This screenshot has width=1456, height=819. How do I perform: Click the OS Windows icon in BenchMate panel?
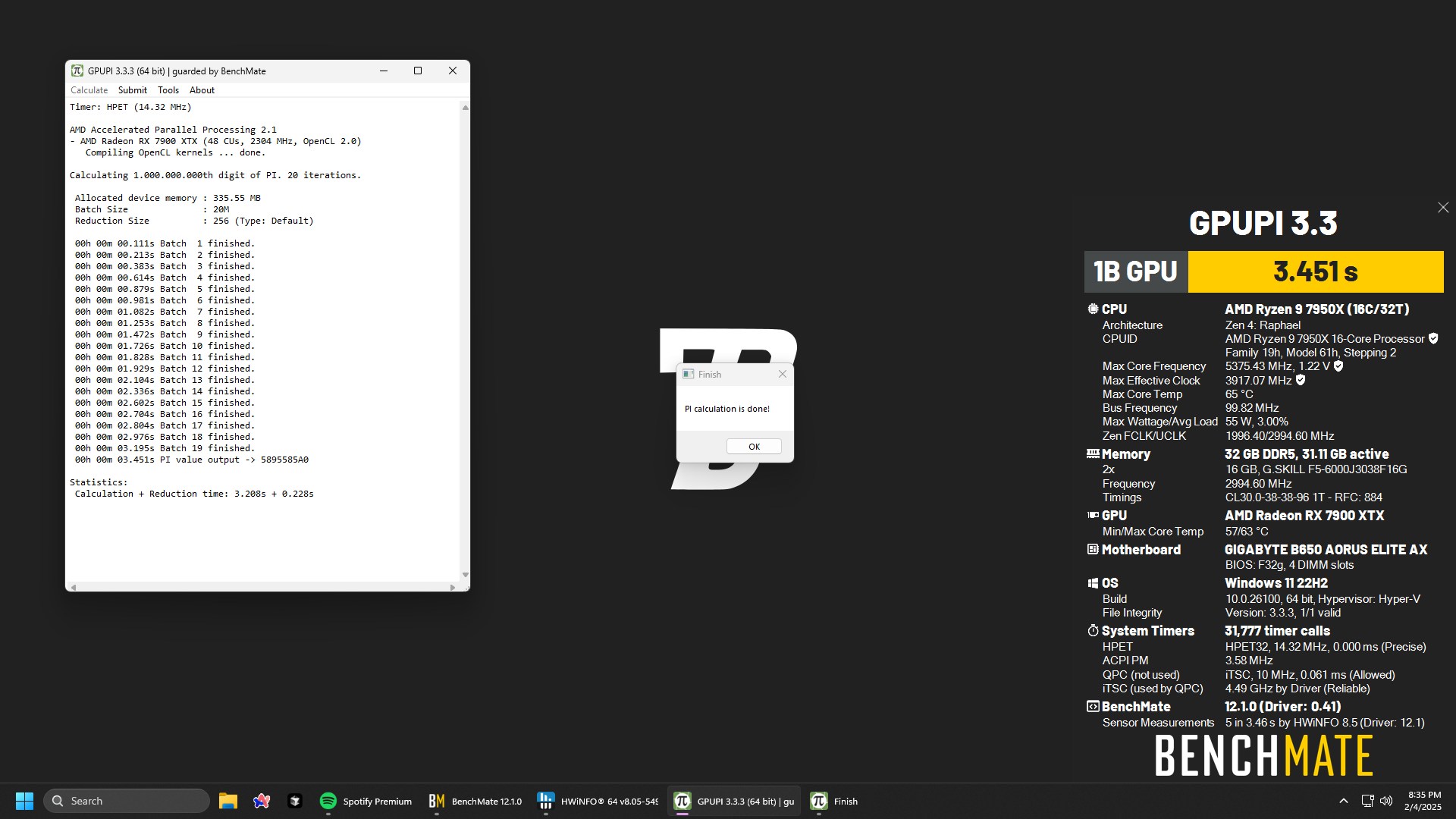1093,583
